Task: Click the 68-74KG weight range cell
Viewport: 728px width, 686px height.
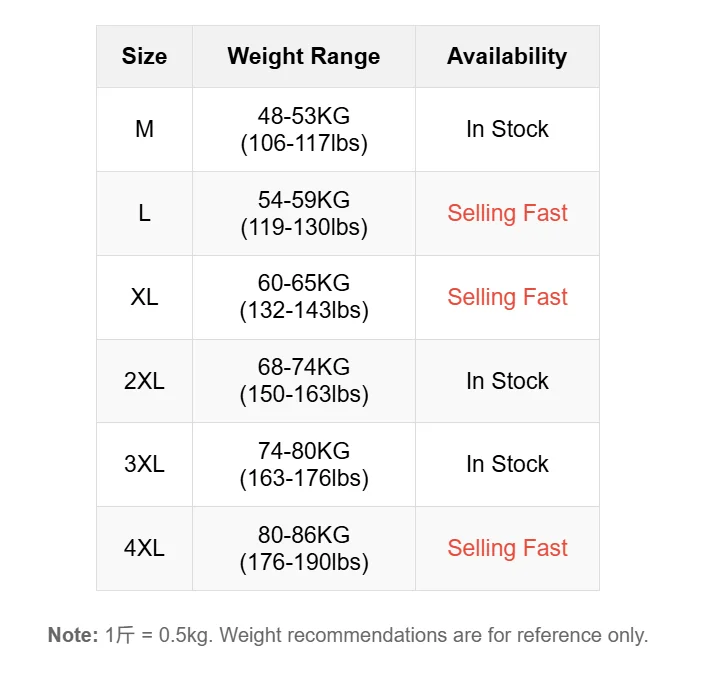Action: 303,381
